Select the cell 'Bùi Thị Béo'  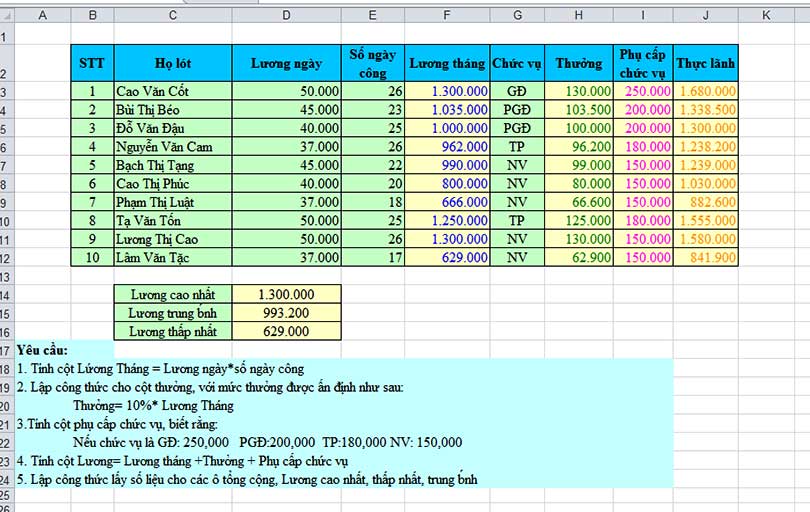coord(173,110)
